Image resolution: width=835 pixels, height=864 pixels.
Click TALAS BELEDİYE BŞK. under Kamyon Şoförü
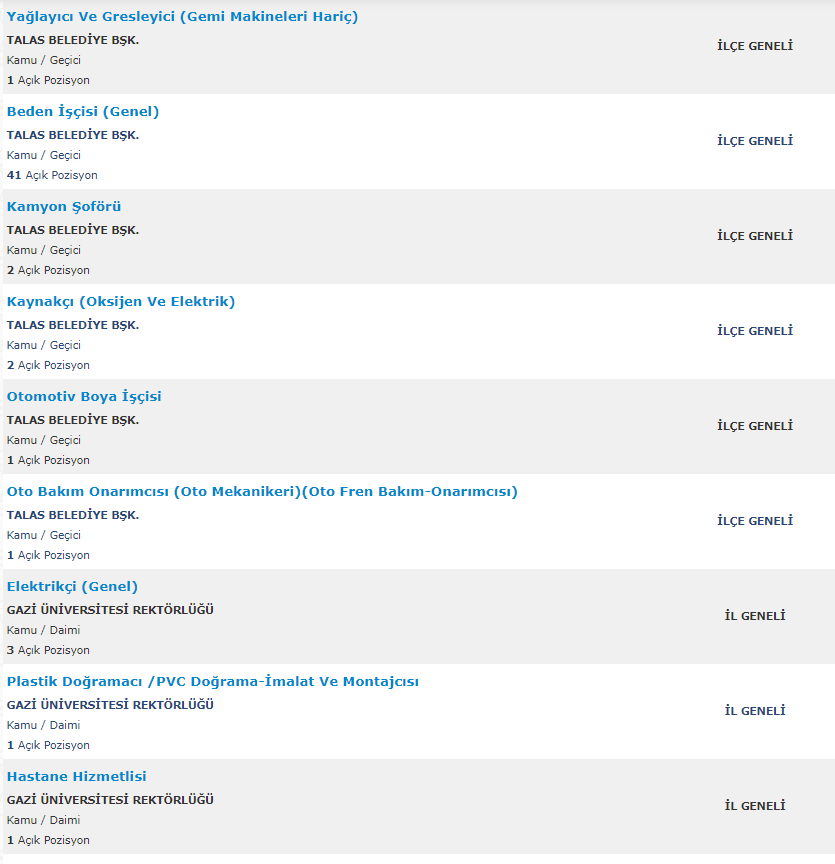coord(73,230)
